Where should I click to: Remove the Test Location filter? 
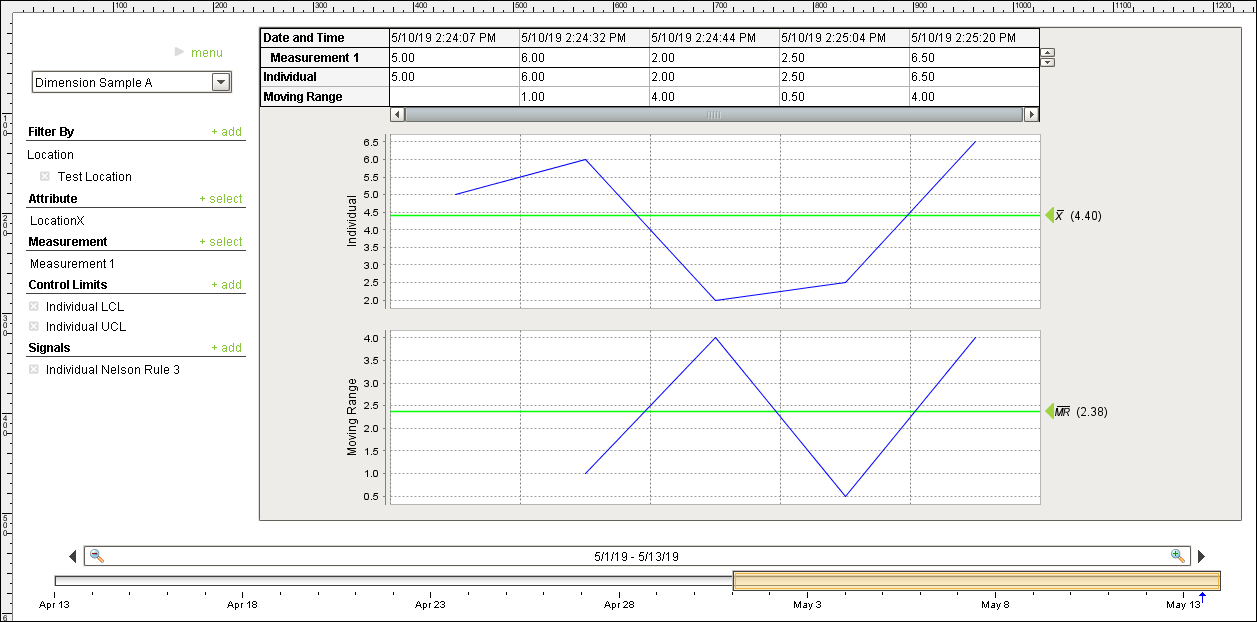(45, 177)
